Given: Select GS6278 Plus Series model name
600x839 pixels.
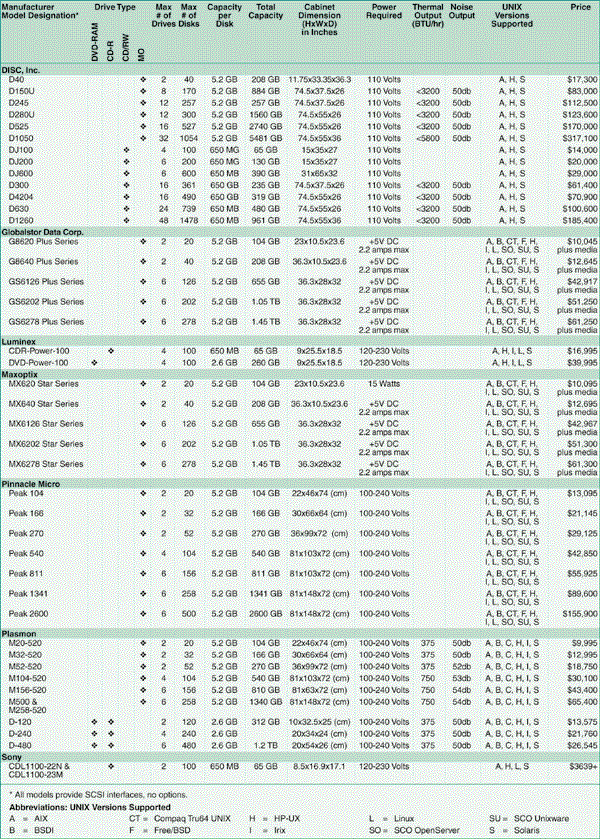Looking at the screenshot, I should coord(46,322).
